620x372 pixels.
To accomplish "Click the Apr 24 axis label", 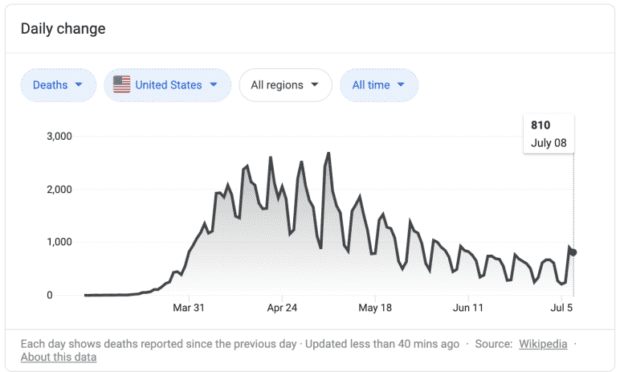I will pos(282,308).
